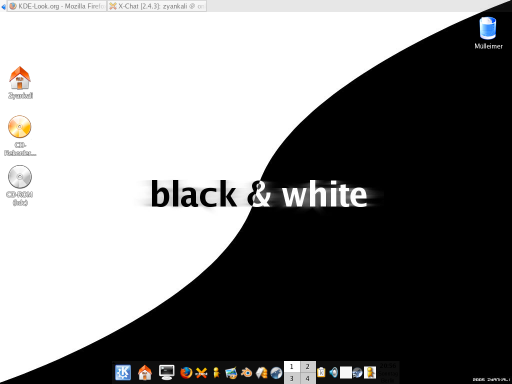Click the blue arrow left of the taskbar

(x=4, y=6)
